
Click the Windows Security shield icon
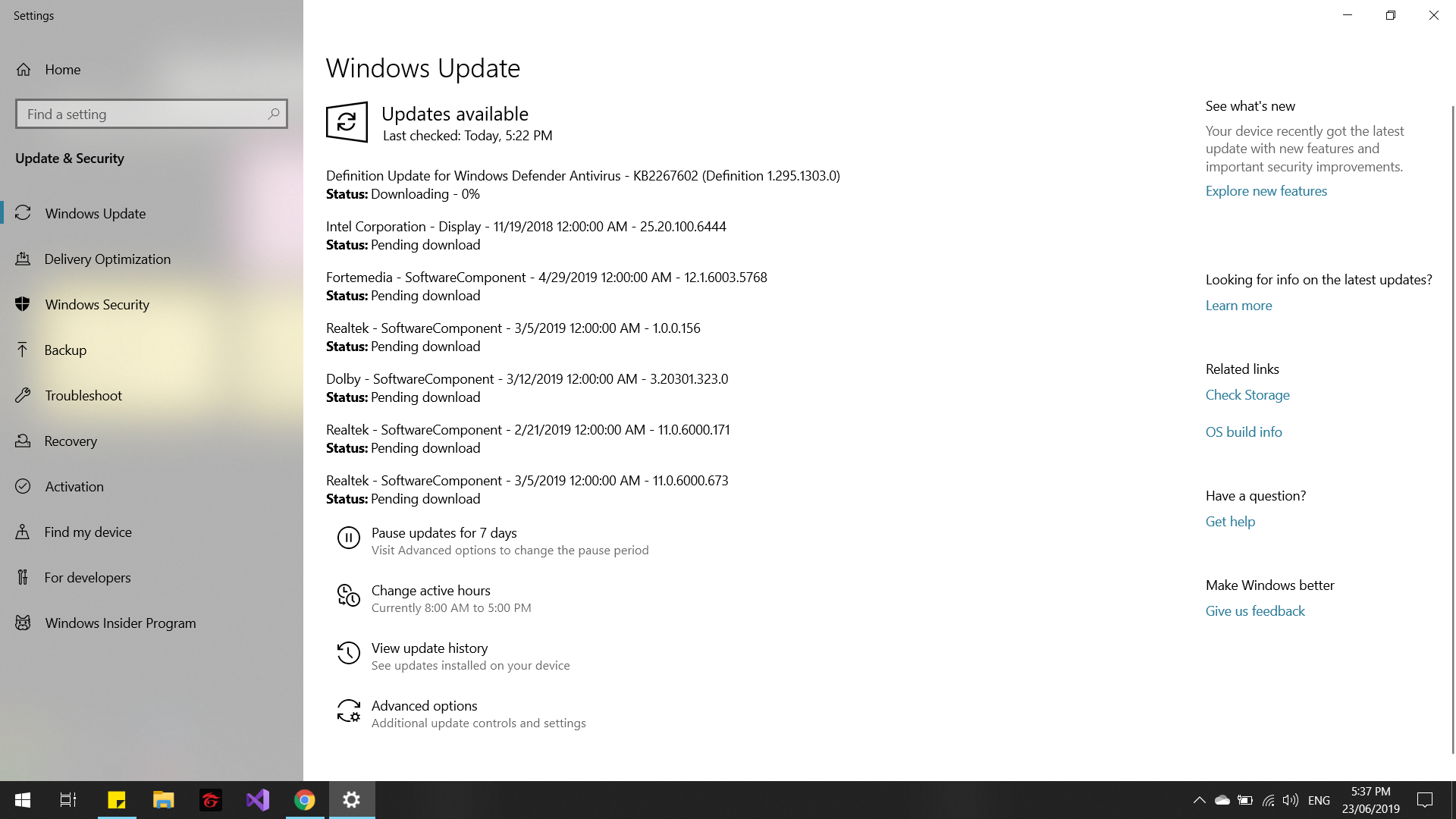coord(23,304)
